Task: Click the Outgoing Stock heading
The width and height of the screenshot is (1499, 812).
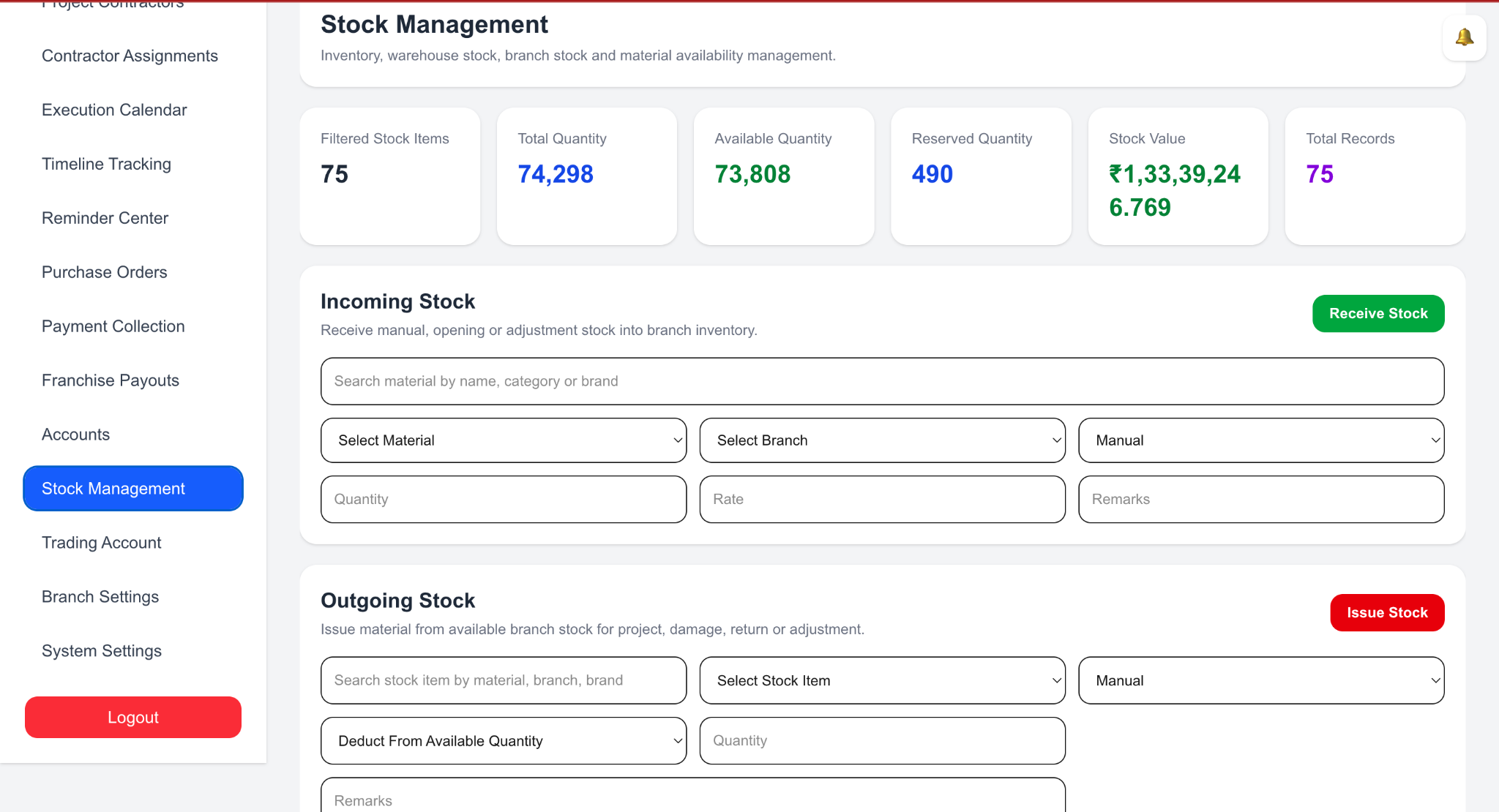Action: coord(397,601)
